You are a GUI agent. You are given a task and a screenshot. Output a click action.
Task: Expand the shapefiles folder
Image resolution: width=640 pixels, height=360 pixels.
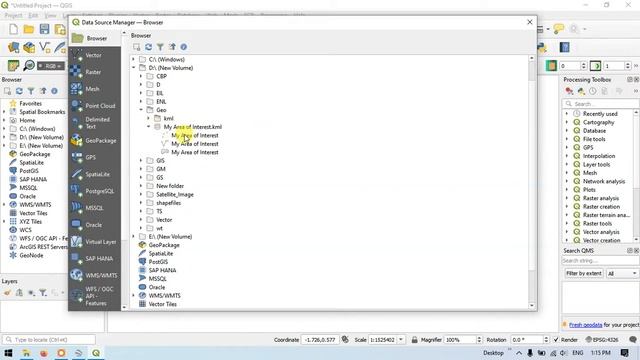(141, 203)
